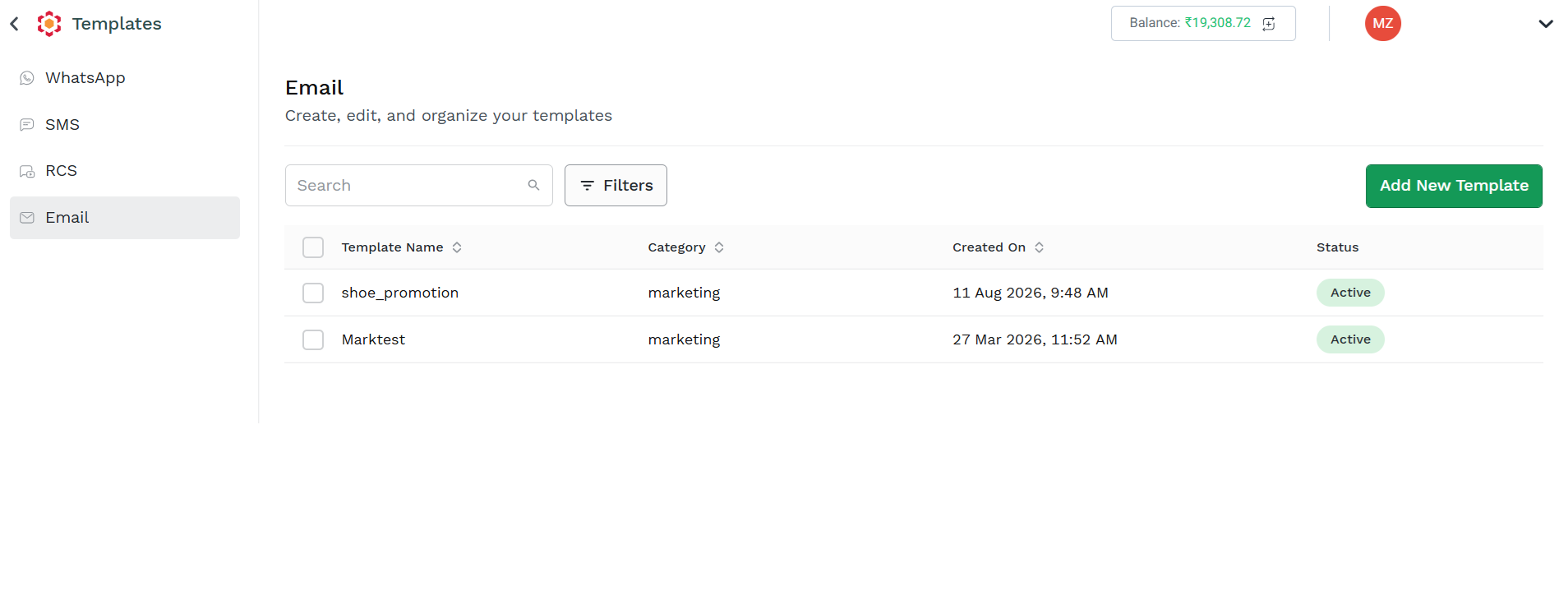1568x614 pixels.
Task: Click the red Templates logo icon
Action: click(x=49, y=24)
